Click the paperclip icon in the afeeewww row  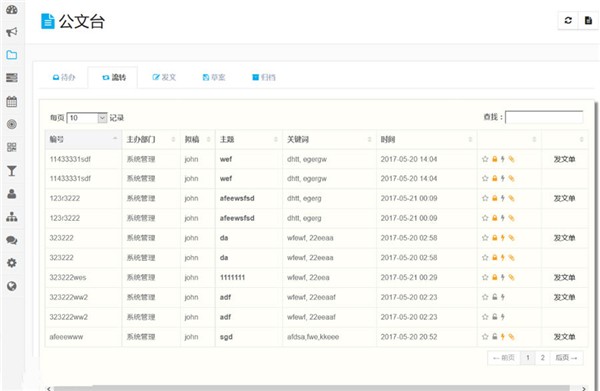[x=511, y=337]
